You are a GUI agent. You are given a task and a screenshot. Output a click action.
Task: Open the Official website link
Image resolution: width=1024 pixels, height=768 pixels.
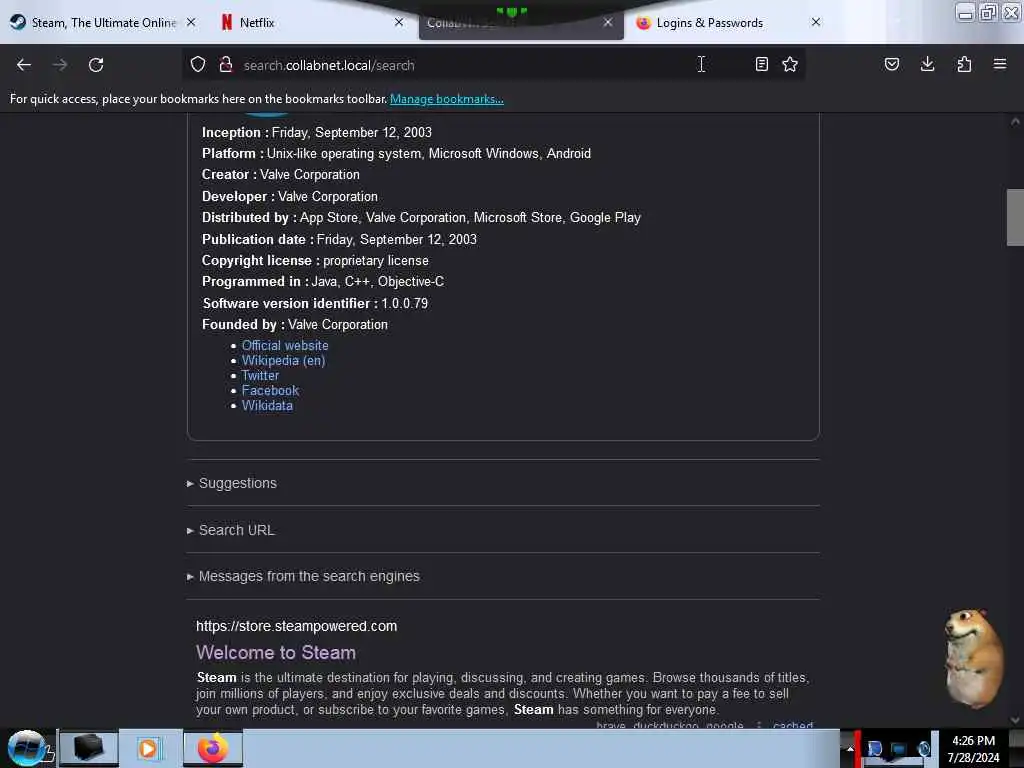pos(285,345)
